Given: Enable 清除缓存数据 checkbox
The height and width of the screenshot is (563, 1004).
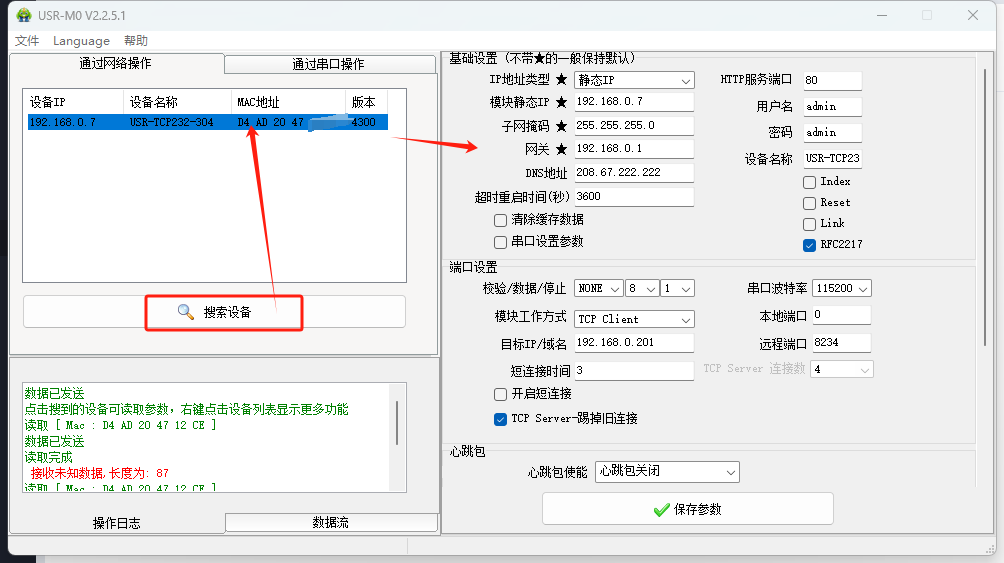Looking at the screenshot, I should (x=500, y=220).
